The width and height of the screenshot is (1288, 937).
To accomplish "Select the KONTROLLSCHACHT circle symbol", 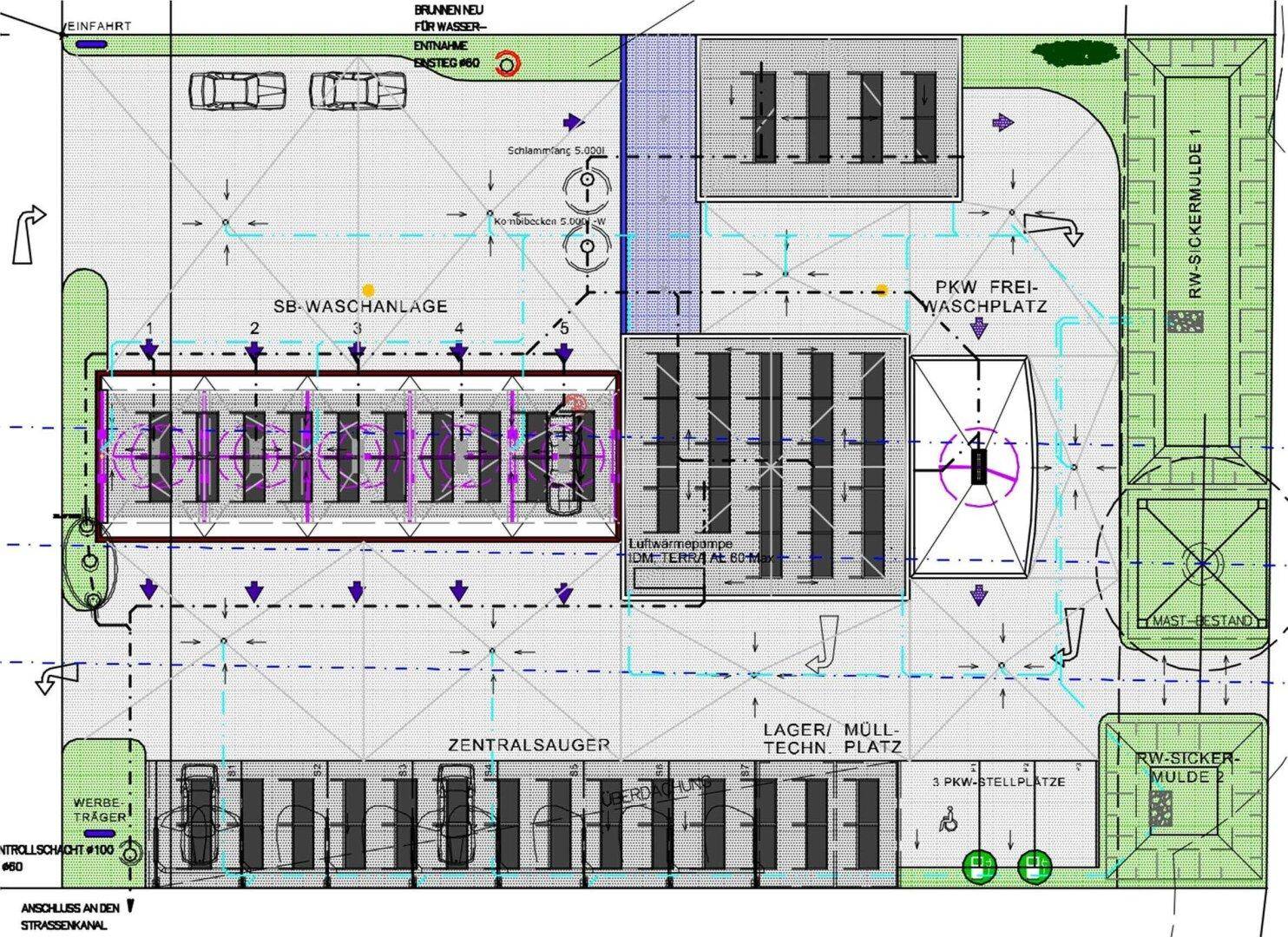I will (130, 855).
